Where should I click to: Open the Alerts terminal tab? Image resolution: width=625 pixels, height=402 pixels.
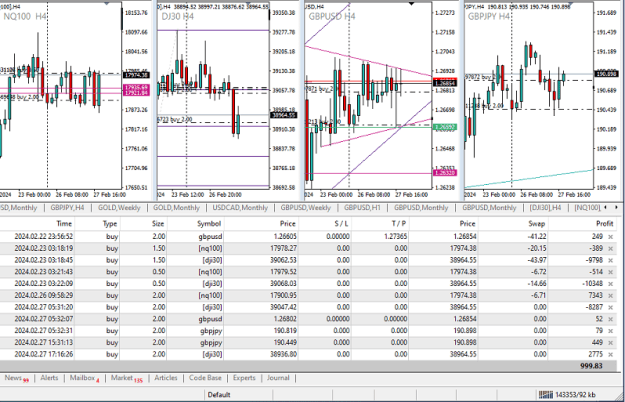(x=49, y=378)
